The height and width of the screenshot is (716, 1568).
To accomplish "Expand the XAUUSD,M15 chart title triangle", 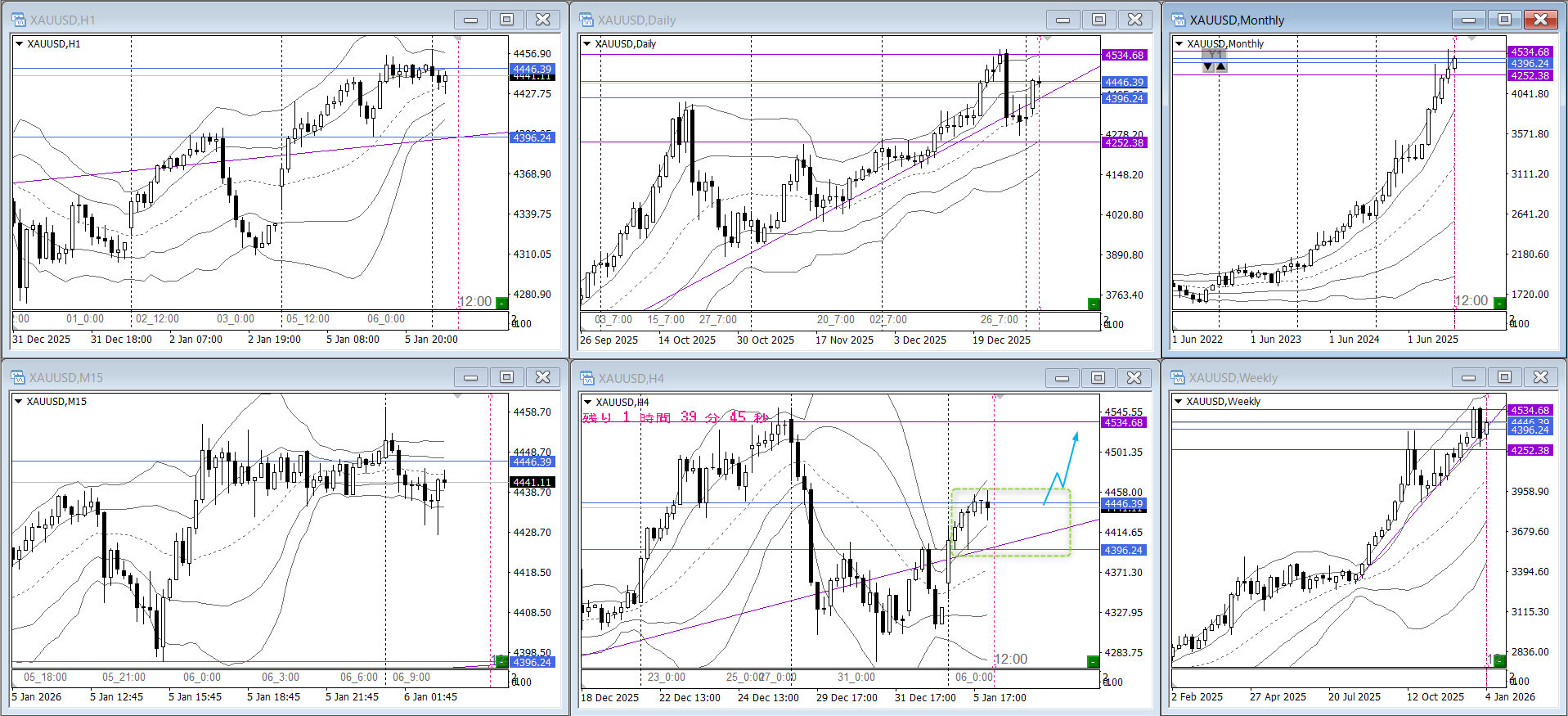I will point(19,402).
